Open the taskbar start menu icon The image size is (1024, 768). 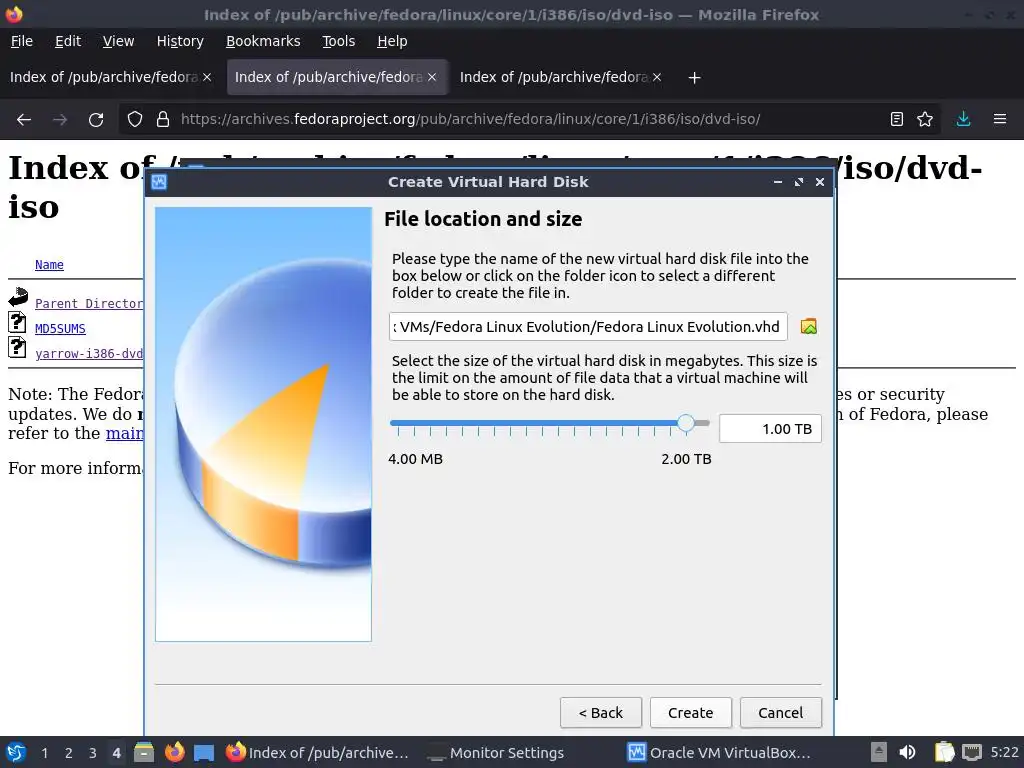point(16,753)
